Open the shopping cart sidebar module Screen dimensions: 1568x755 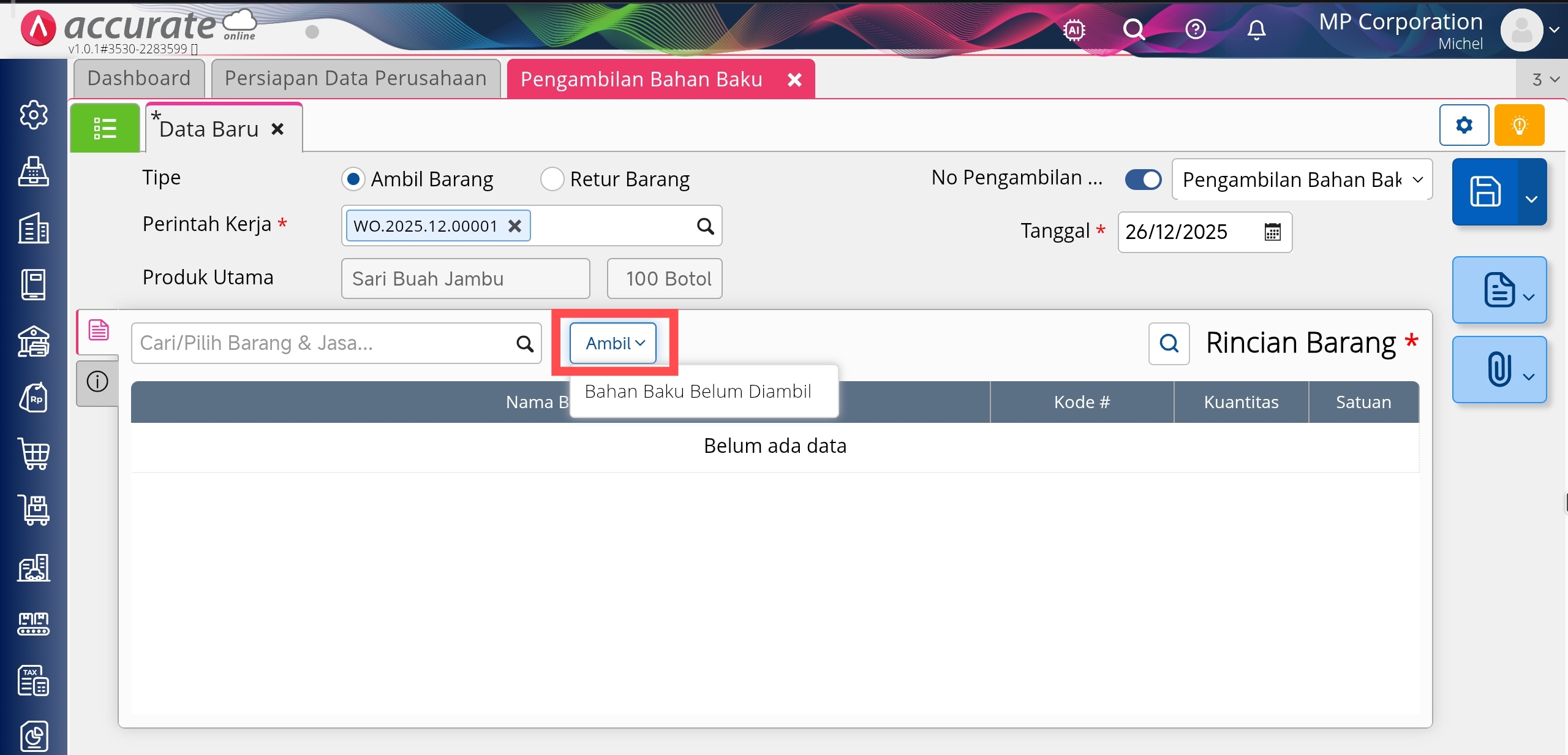34,454
